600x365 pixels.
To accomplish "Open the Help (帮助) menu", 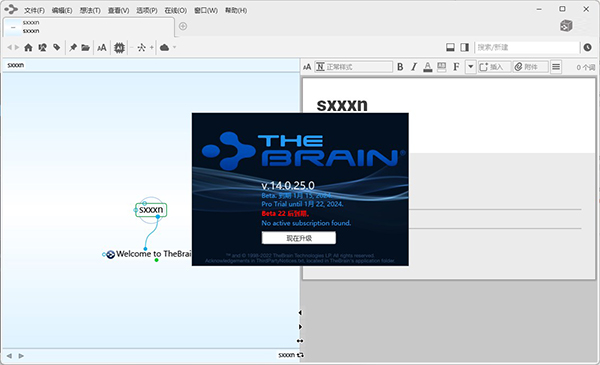I will point(236,10).
